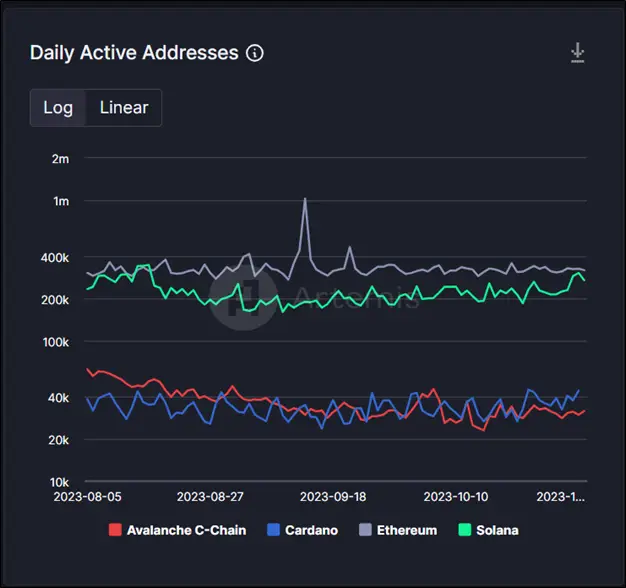The height and width of the screenshot is (588, 626).
Task: Click the Avalanche C-Chain legend label
Action: [x=186, y=530]
